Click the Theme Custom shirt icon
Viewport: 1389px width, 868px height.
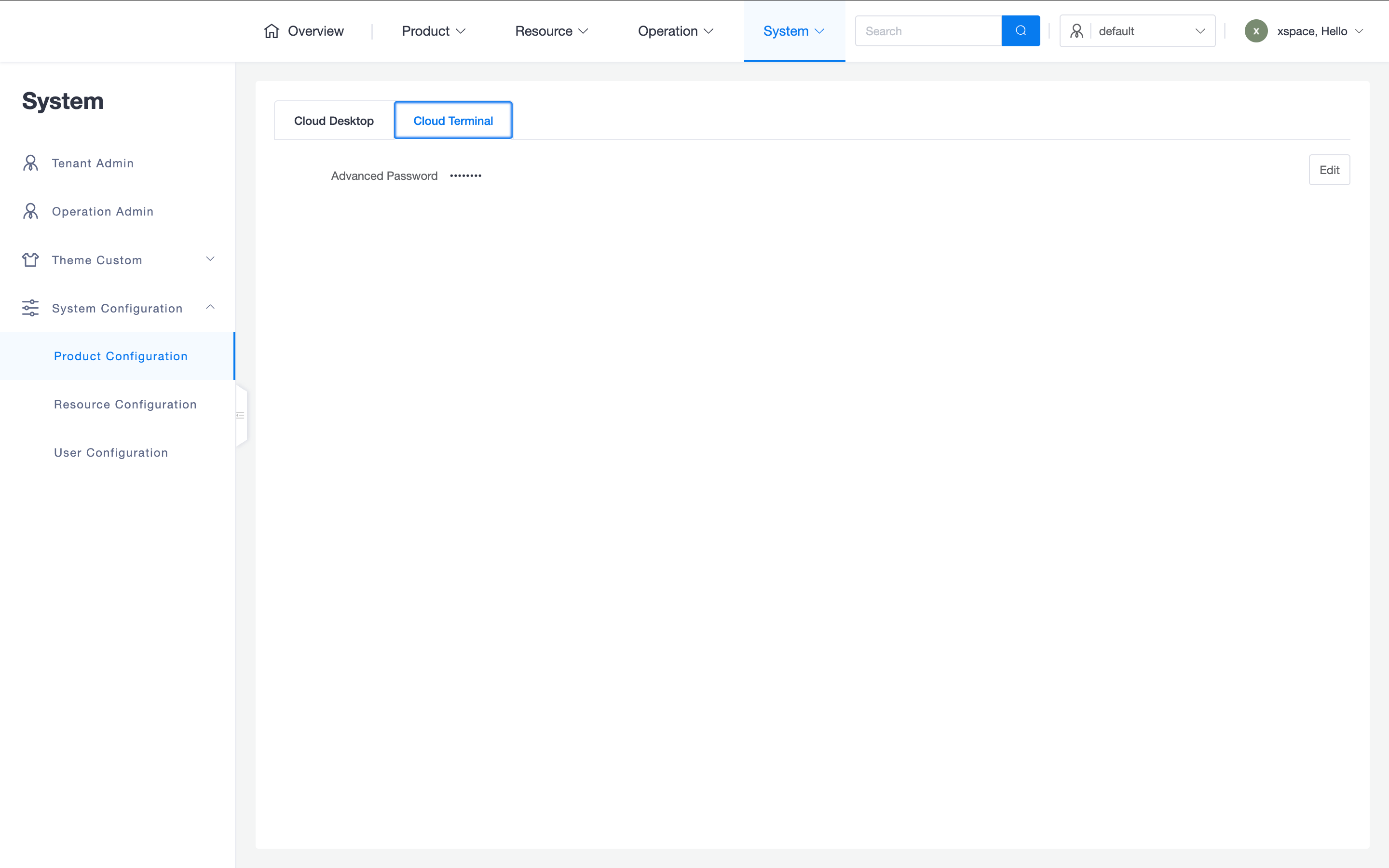click(x=30, y=260)
